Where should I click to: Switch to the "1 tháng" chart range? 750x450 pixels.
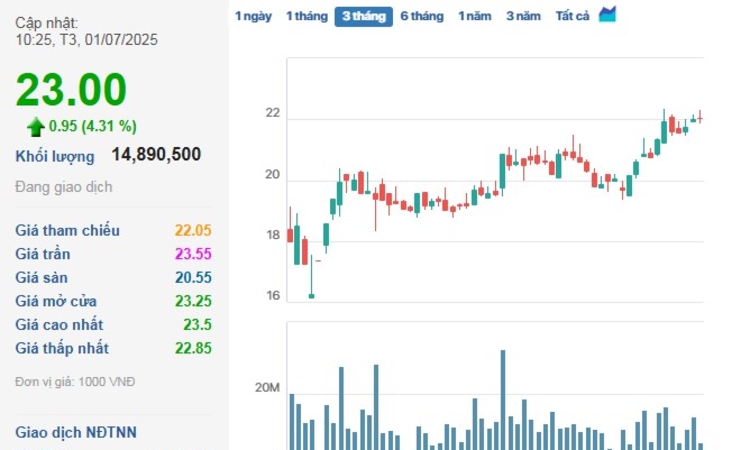tap(306, 16)
